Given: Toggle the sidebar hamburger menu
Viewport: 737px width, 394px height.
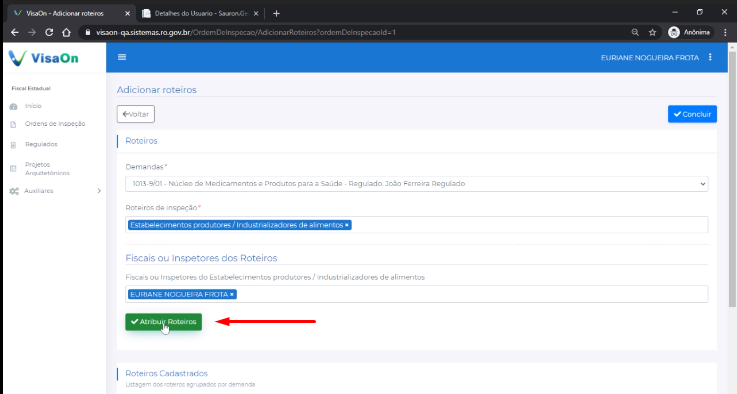Looking at the screenshot, I should point(122,57).
